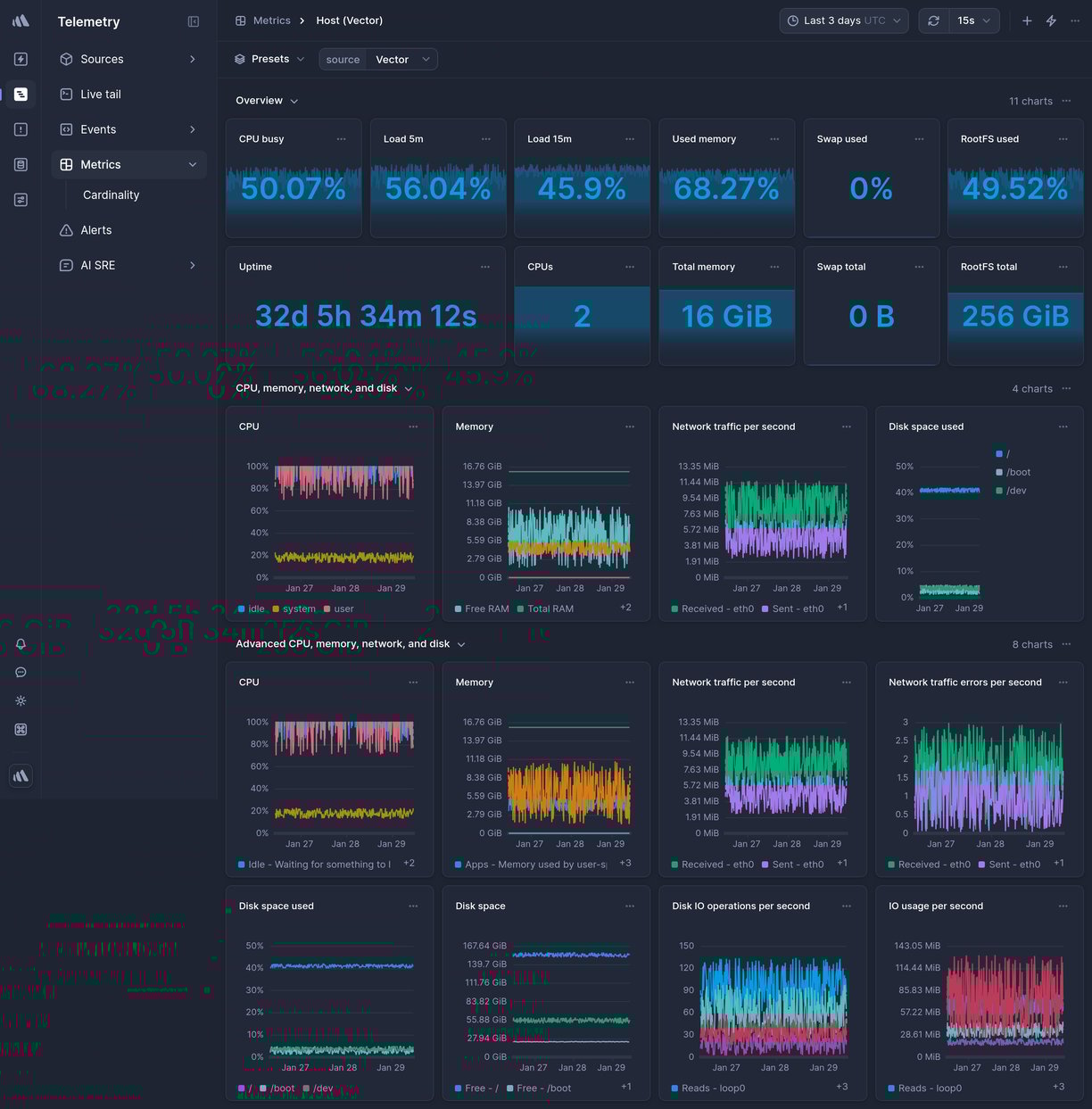Click the refresh icon to reload dashboards
Image resolution: width=1092 pixels, height=1109 pixels.
(x=933, y=20)
